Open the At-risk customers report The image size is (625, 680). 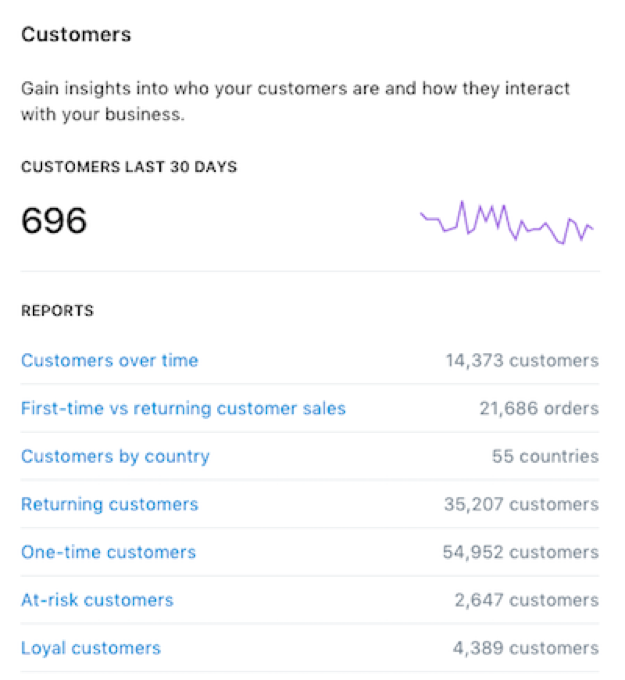(97, 601)
